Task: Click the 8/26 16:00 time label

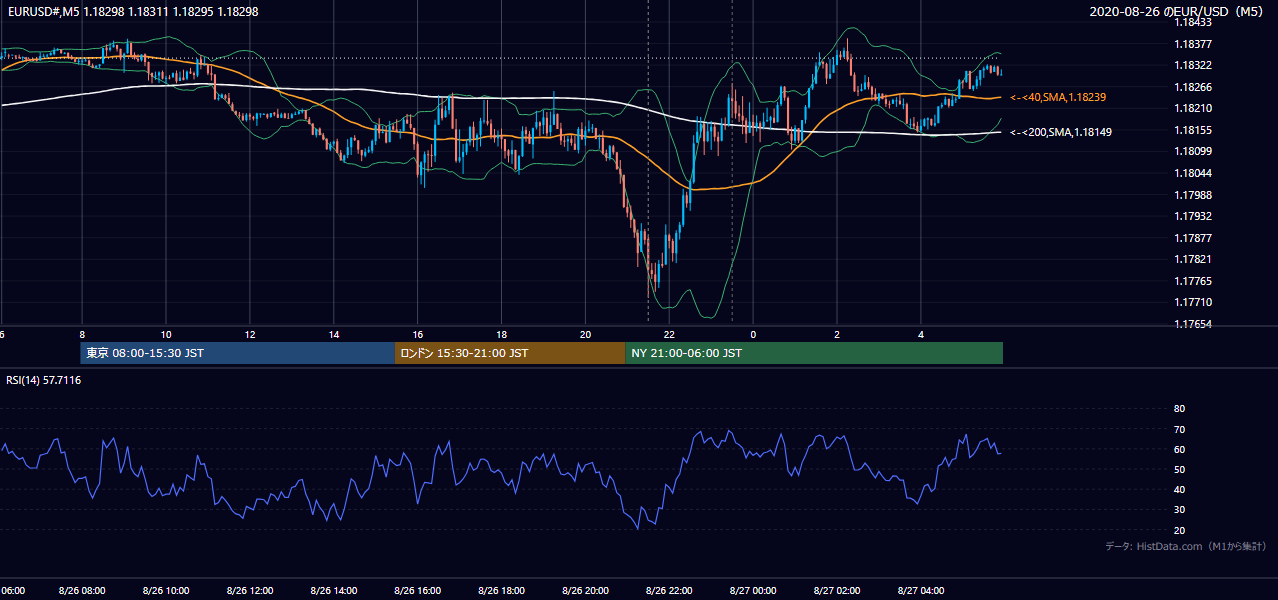Action: point(418,591)
